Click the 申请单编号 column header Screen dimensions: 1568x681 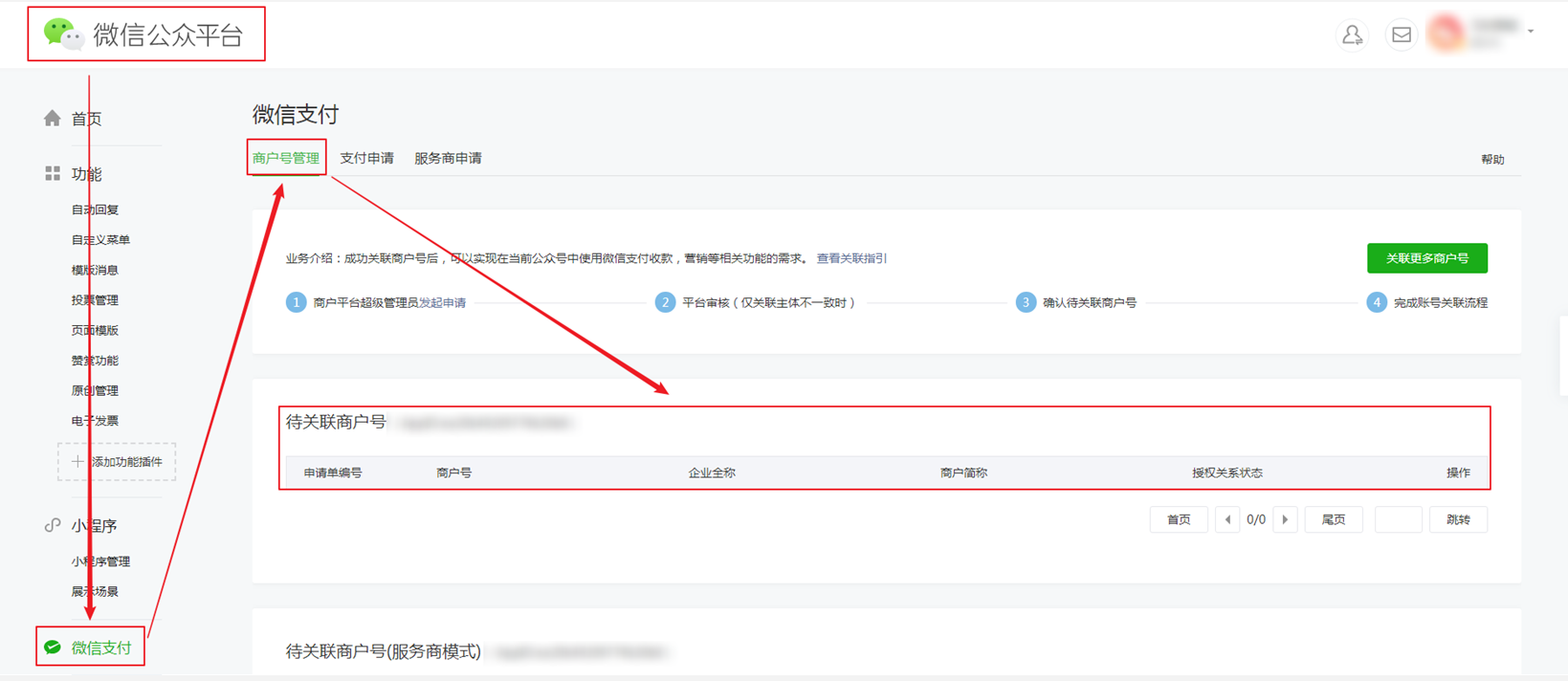pos(333,472)
